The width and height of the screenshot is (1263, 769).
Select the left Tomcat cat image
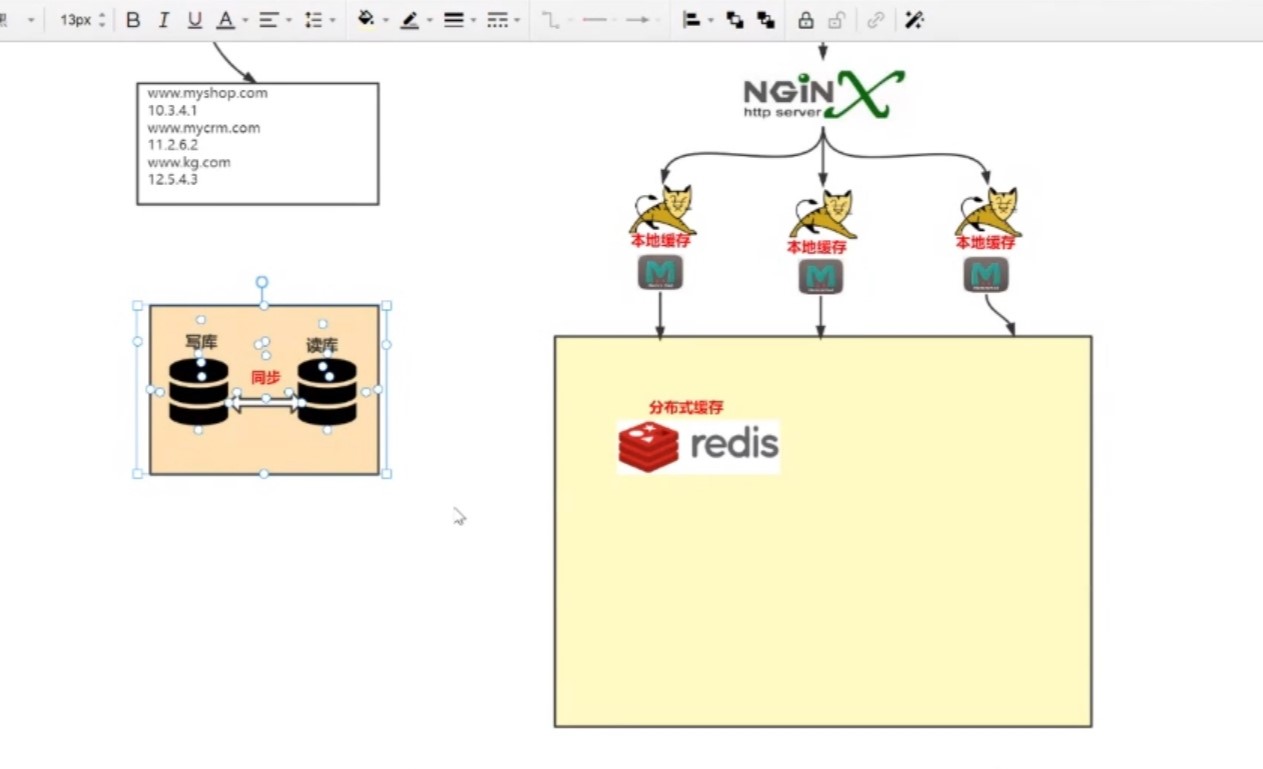[662, 210]
